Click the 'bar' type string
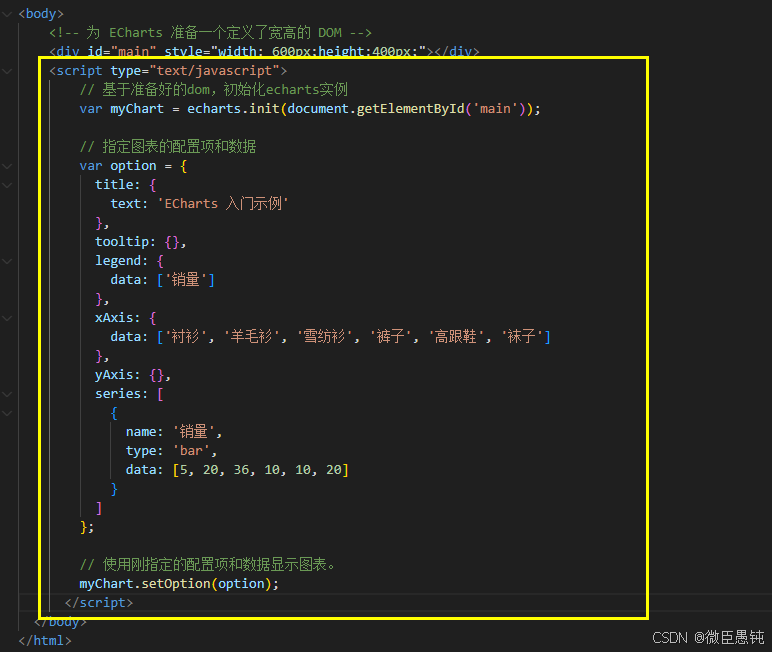 192,451
